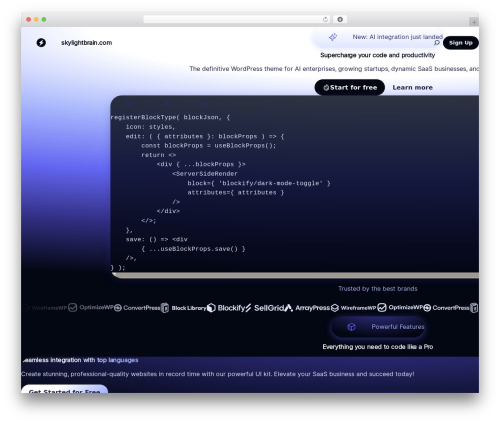Click the slash icon before SellGrid

click(x=248, y=308)
